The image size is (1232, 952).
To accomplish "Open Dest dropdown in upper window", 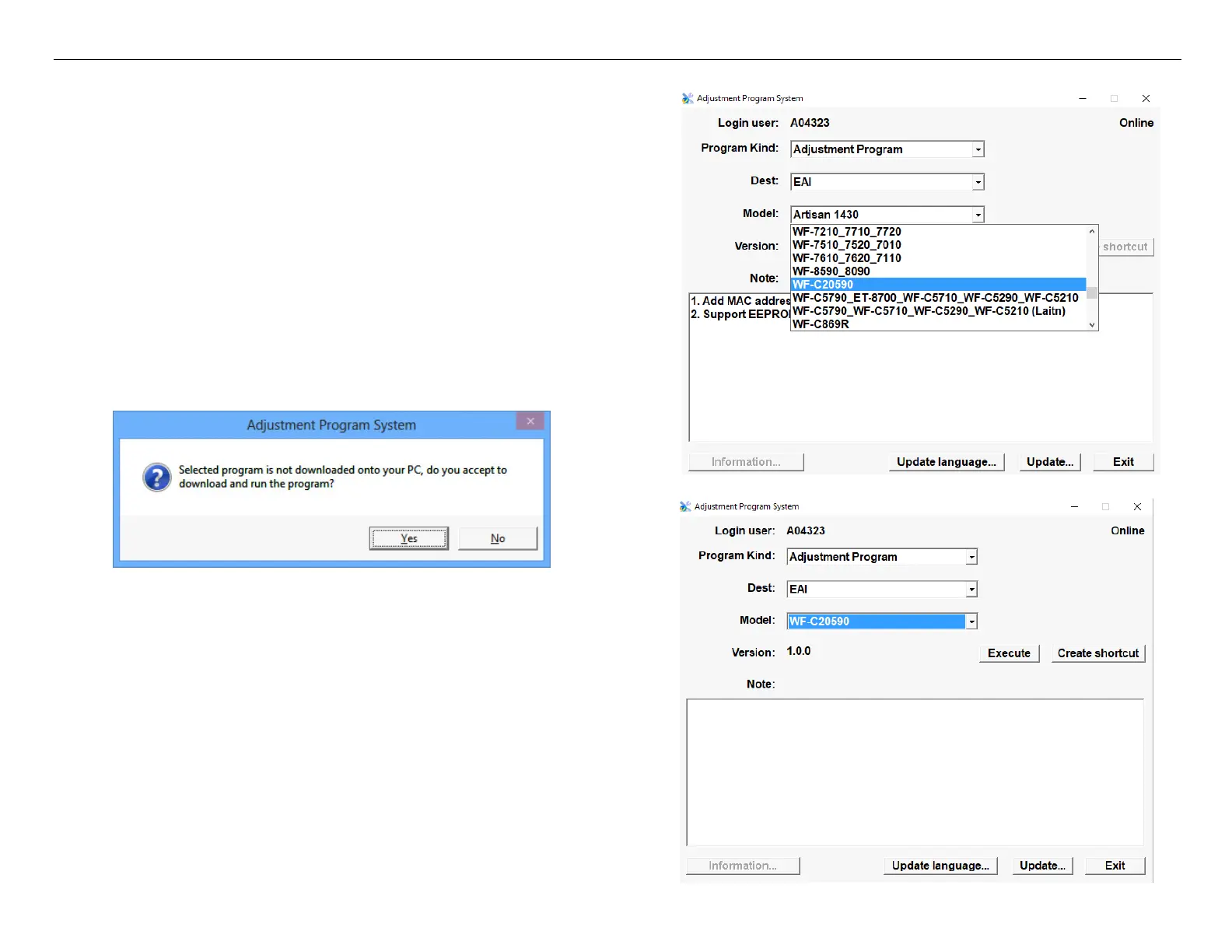I will click(x=978, y=182).
